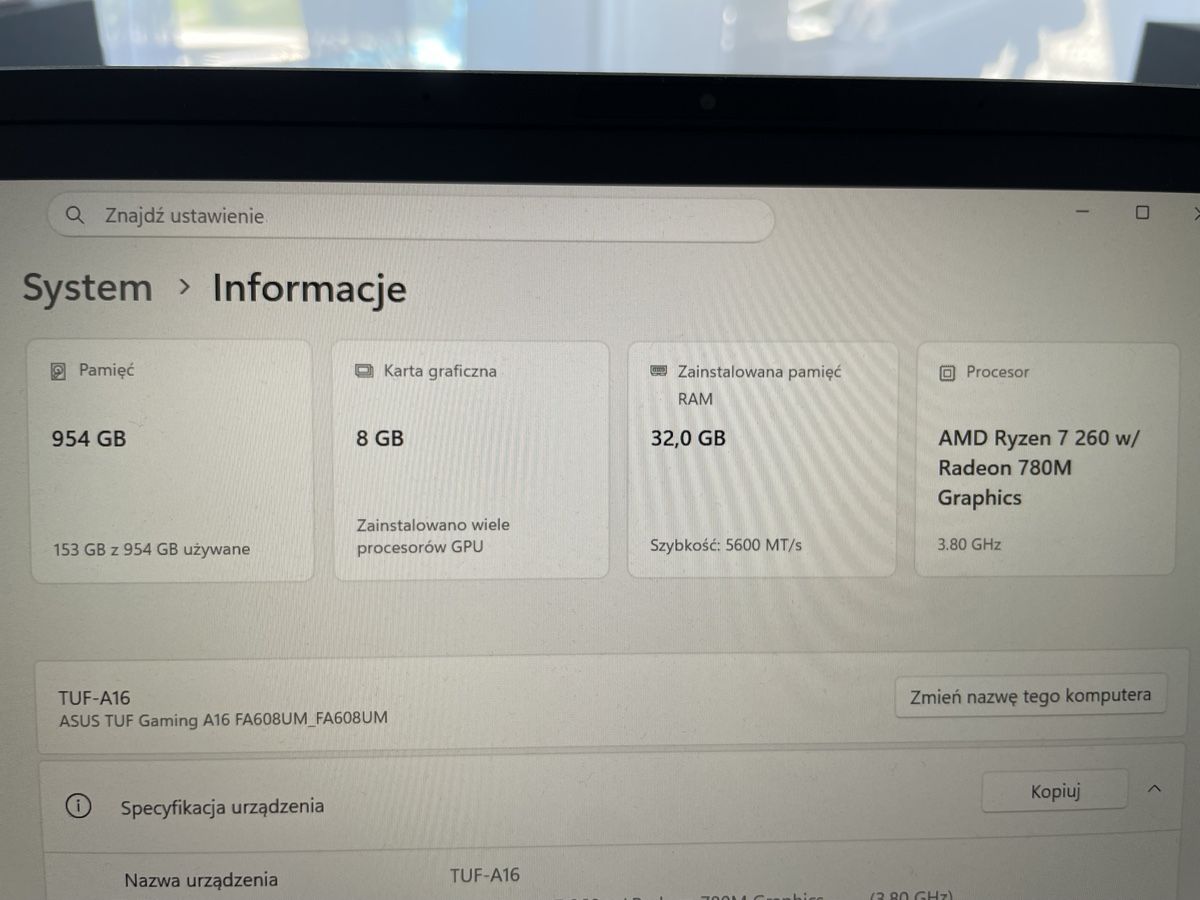Click 'Szybkość: 5600 MT/s' text

[725, 545]
